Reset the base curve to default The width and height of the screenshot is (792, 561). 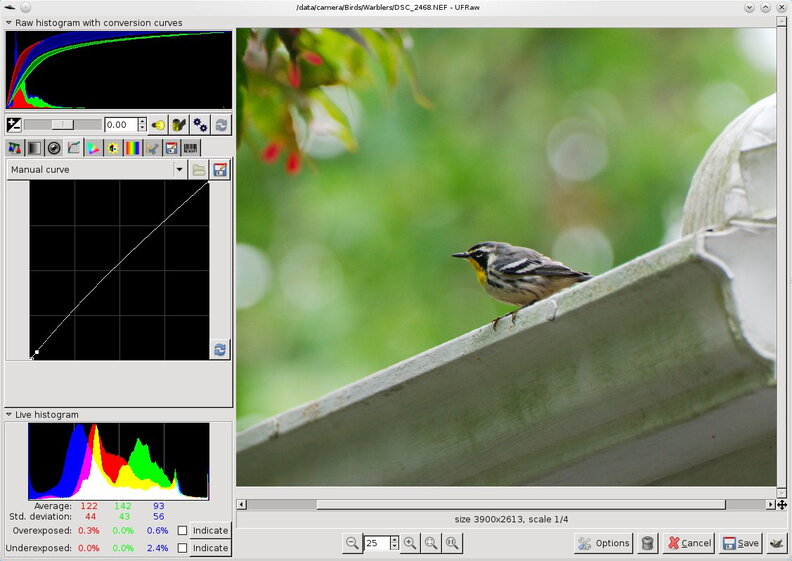[x=219, y=349]
